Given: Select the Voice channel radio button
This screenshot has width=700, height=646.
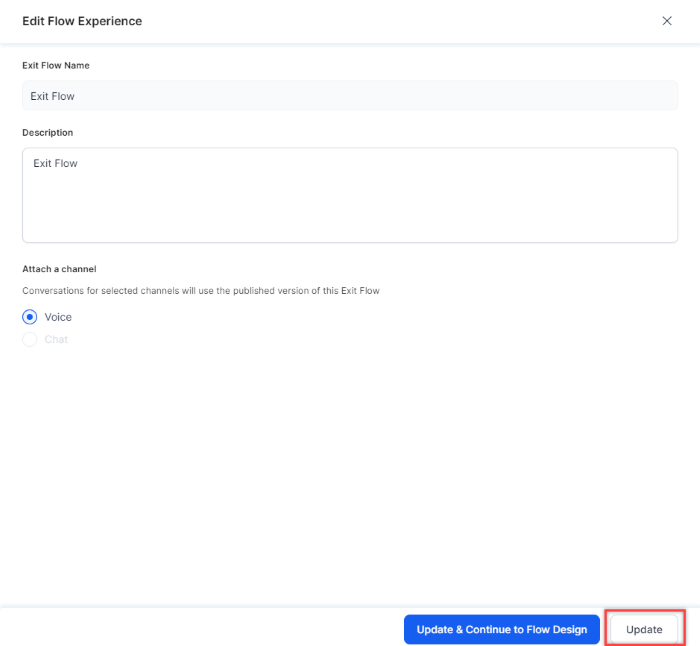Looking at the screenshot, I should point(30,317).
